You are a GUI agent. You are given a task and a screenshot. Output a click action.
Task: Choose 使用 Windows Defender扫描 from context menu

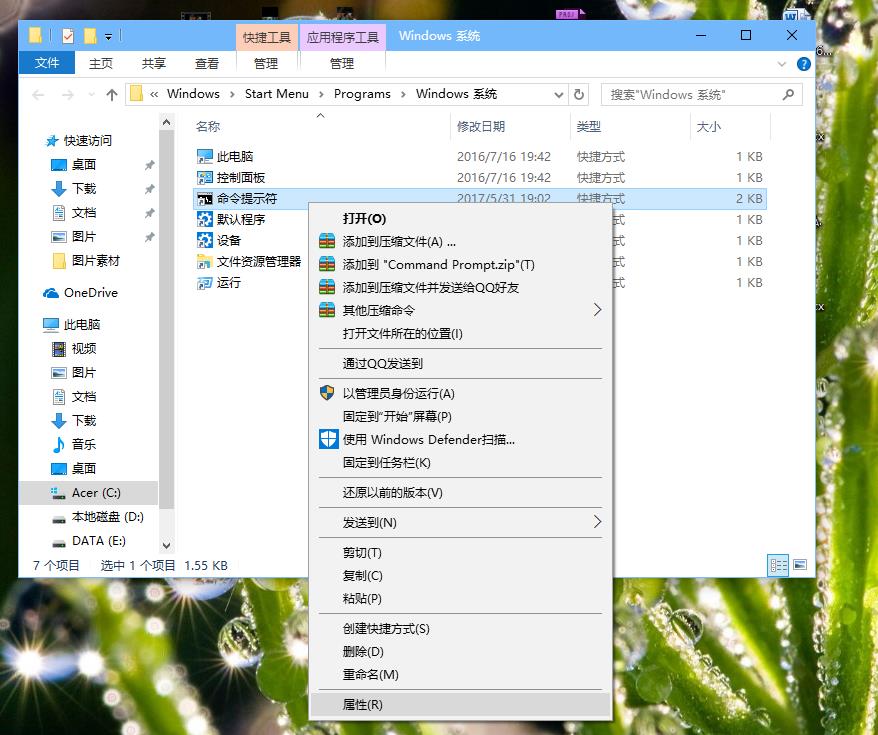click(428, 439)
